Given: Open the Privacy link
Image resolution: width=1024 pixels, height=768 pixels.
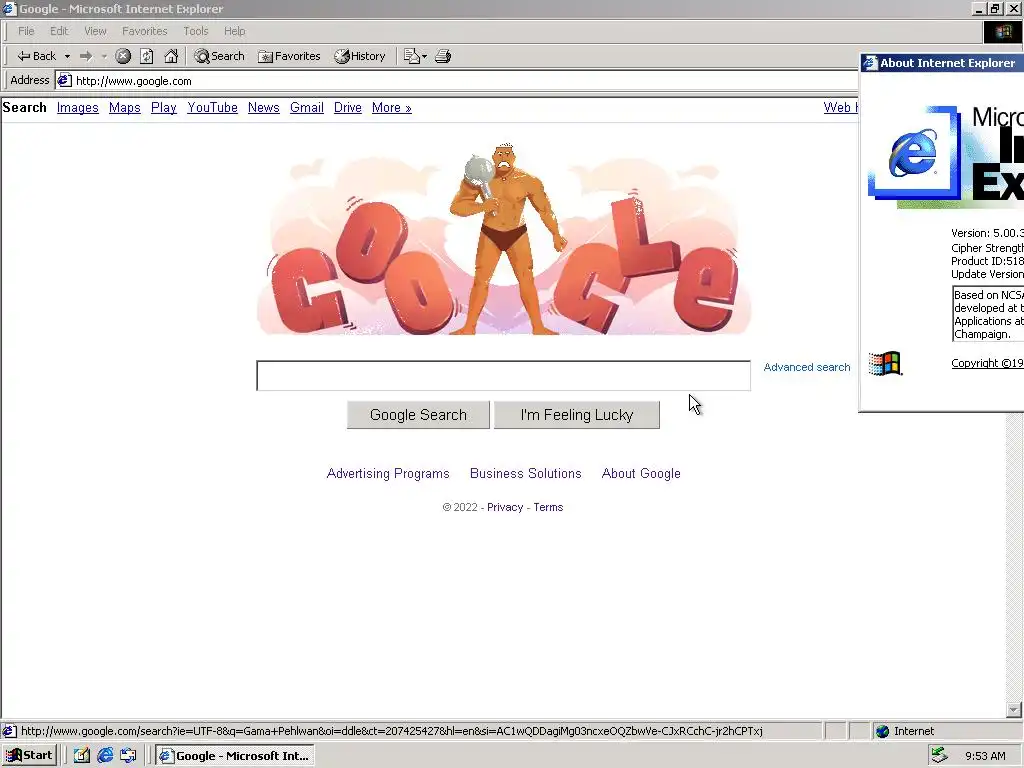Looking at the screenshot, I should tap(505, 507).
